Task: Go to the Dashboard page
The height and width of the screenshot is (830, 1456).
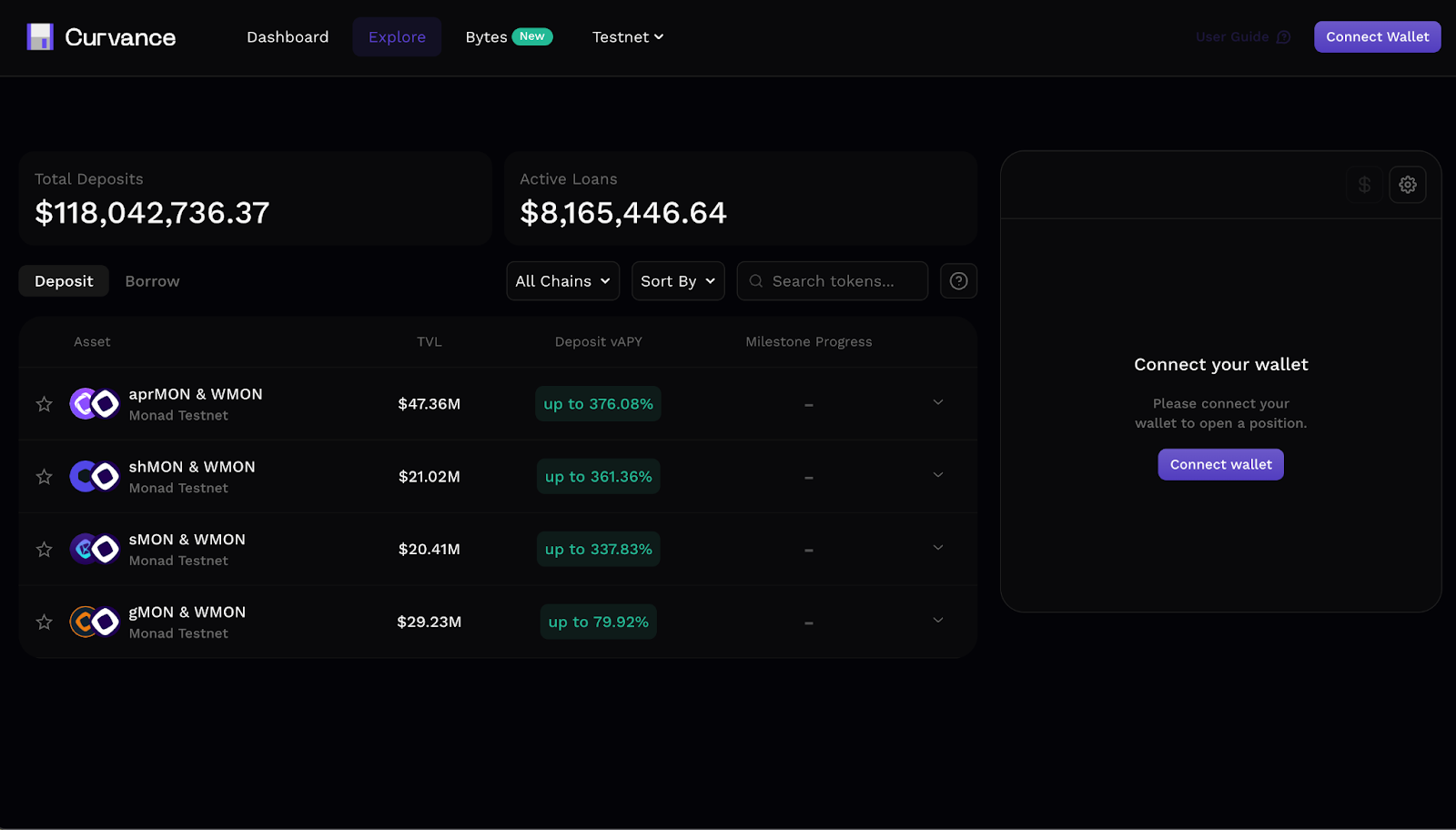Action: tap(288, 37)
